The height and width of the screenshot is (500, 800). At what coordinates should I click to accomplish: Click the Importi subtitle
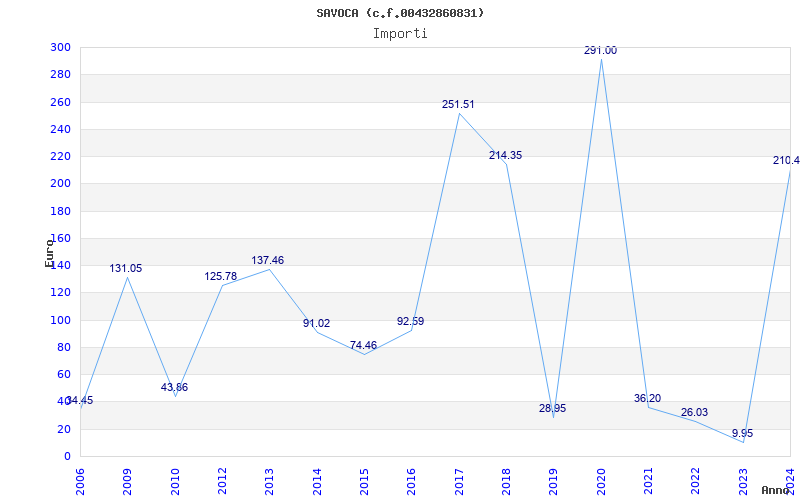coord(400,34)
